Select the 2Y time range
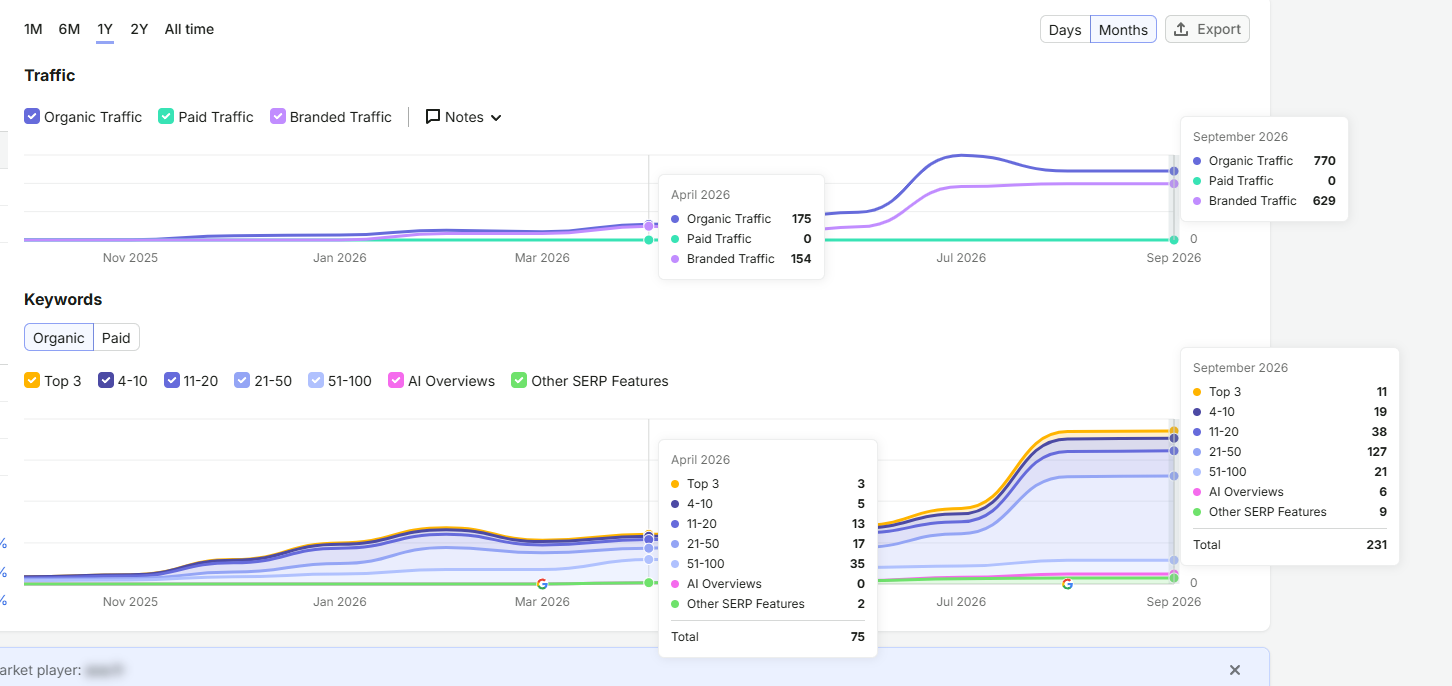Image resolution: width=1452 pixels, height=686 pixels. pyautogui.click(x=139, y=29)
